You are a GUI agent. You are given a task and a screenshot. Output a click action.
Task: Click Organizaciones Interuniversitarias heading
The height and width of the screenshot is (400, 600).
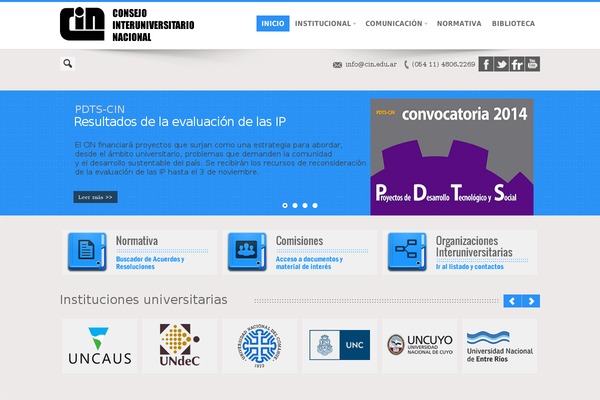474,247
